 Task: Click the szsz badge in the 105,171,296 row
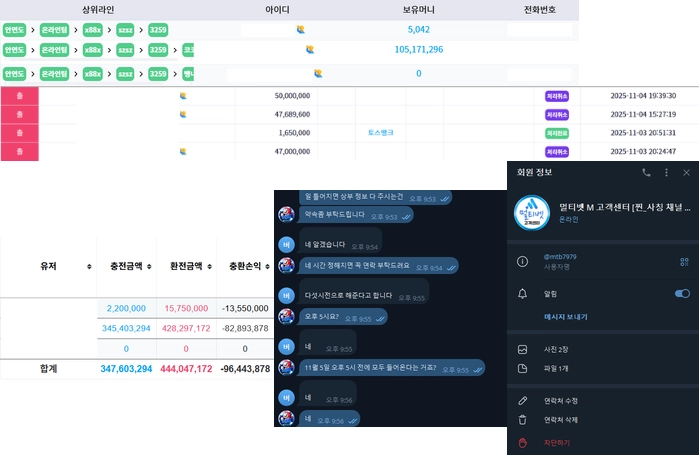(125, 50)
